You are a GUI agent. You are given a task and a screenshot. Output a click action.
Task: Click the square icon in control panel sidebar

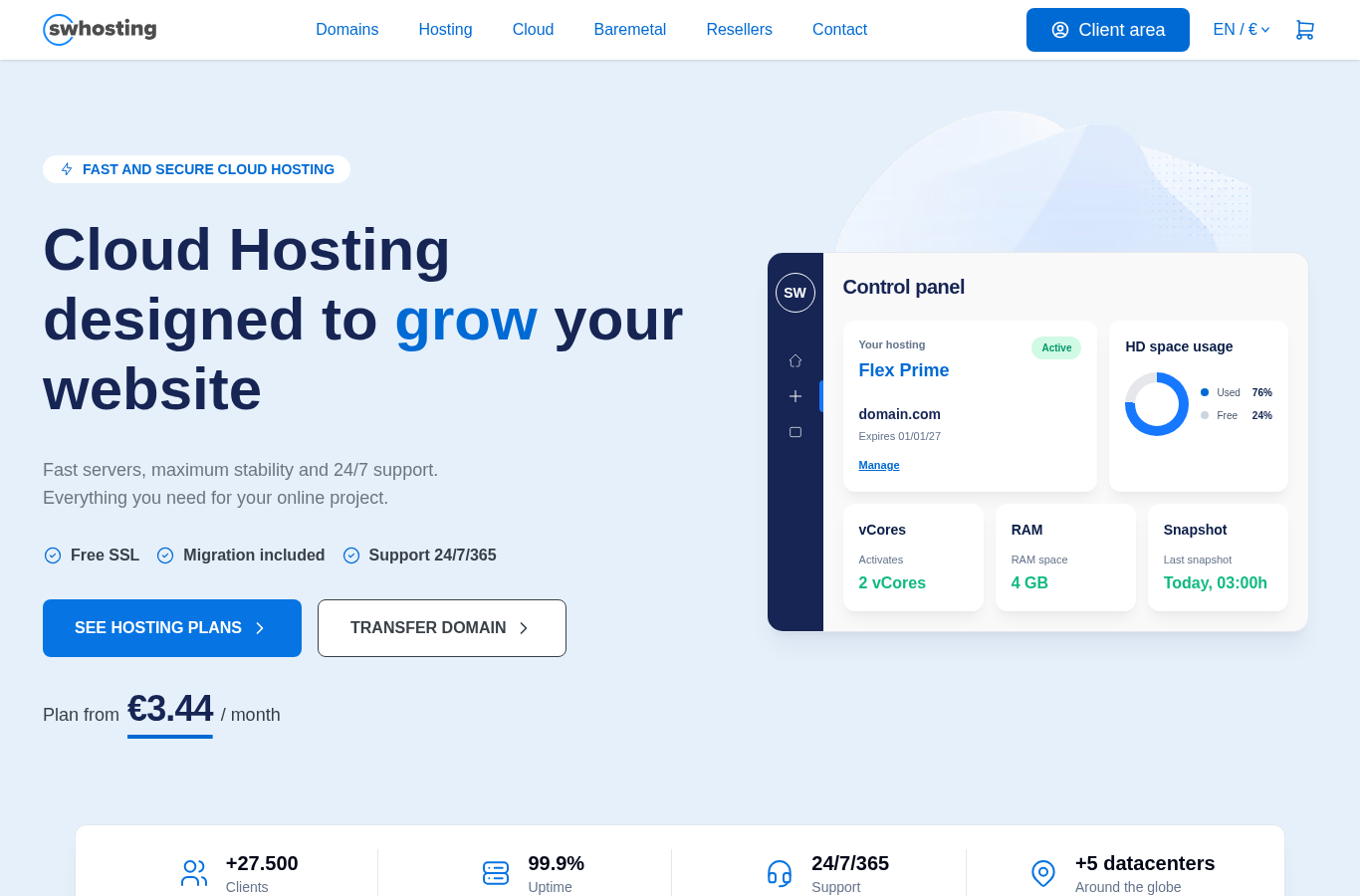point(795,432)
